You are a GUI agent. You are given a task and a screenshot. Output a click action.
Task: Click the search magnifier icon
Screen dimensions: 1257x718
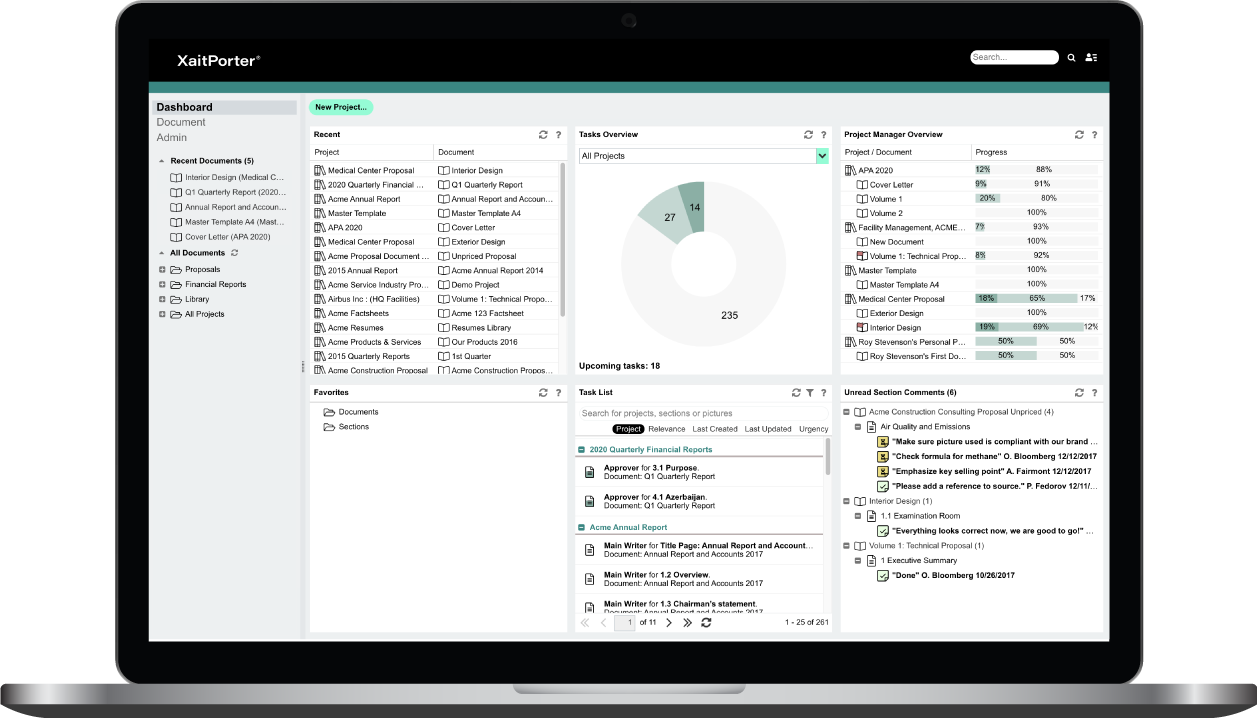[1071, 58]
